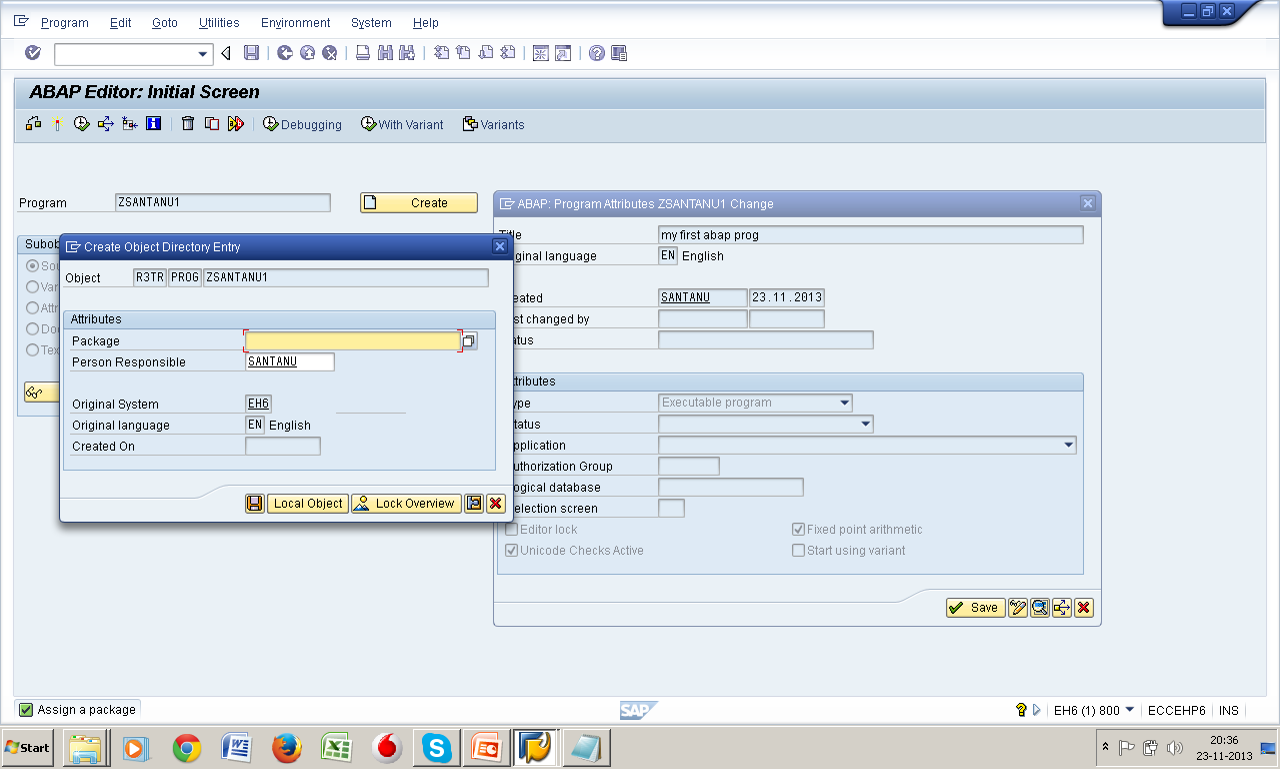Click the Rename icon in application toolbar

click(235, 124)
